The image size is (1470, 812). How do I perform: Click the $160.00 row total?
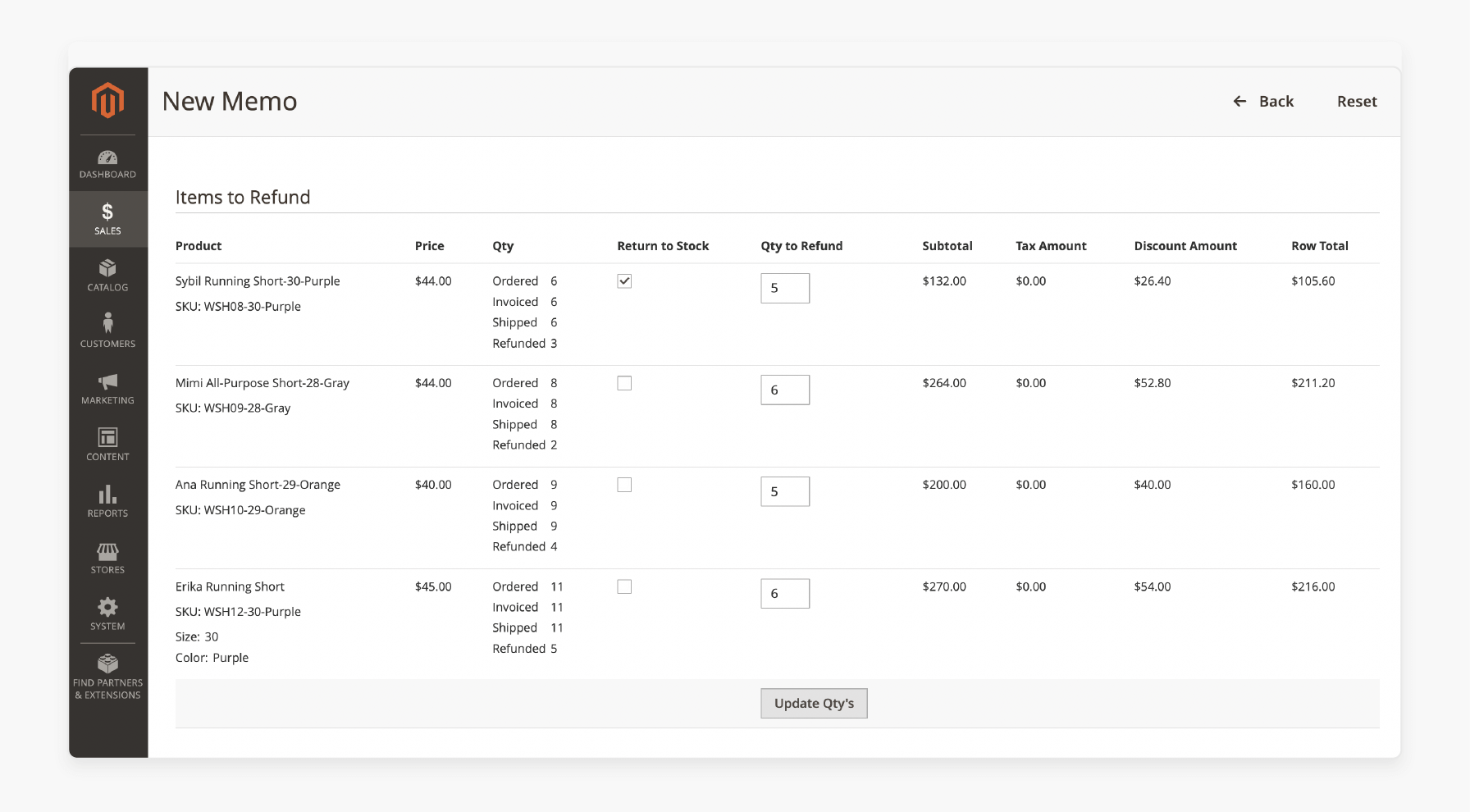1313,485
